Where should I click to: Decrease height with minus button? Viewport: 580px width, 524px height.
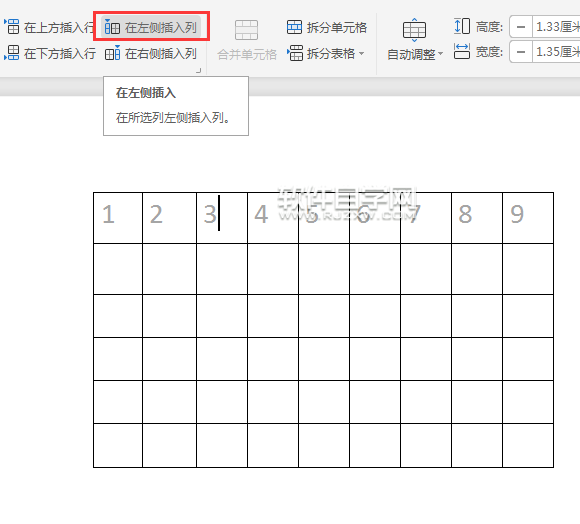pyautogui.click(x=521, y=27)
